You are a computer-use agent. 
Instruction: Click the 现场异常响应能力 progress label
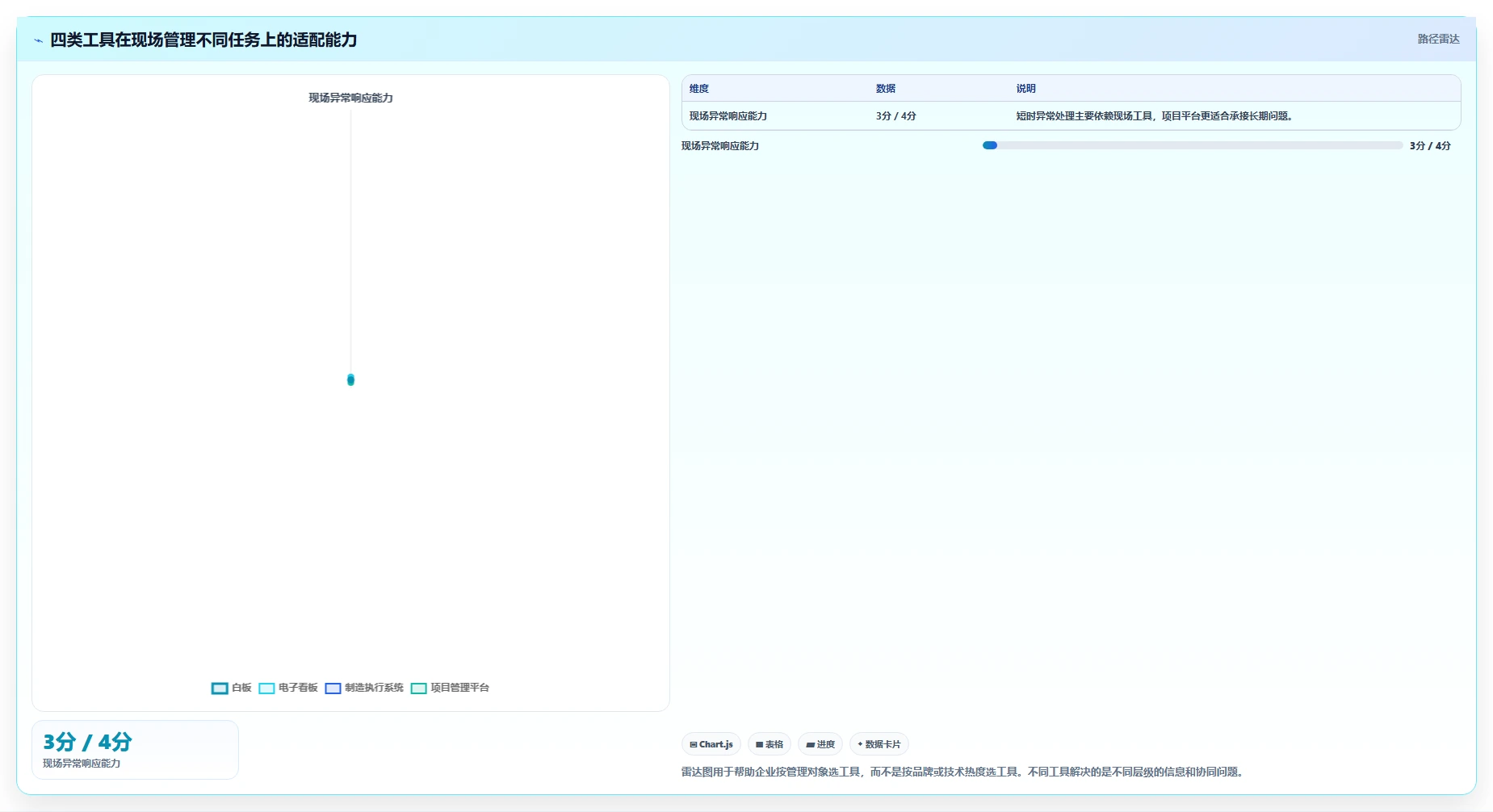click(x=719, y=146)
